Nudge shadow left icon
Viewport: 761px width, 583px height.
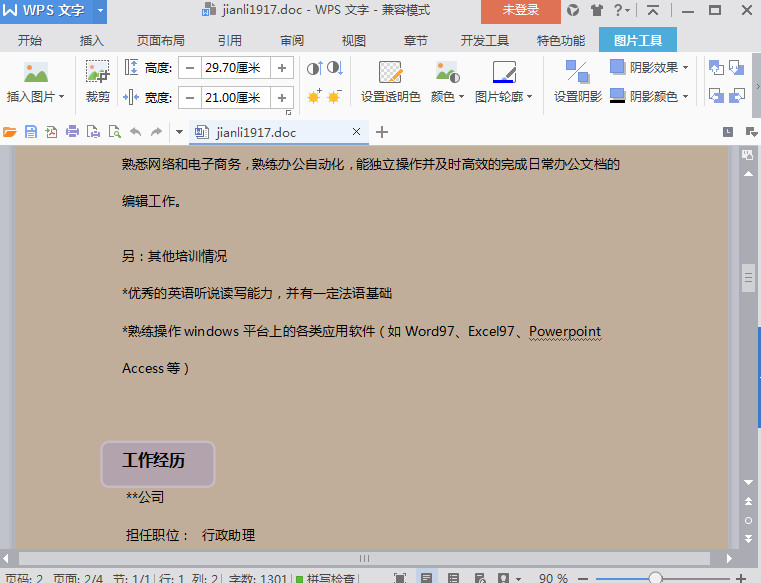pos(716,95)
